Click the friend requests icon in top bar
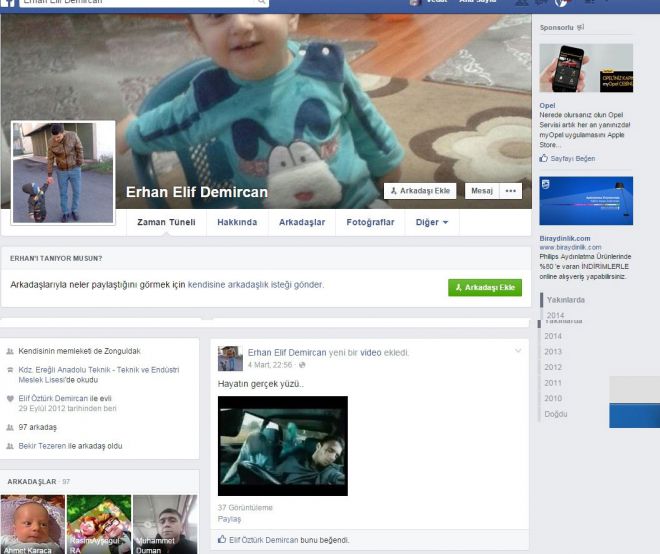The height and width of the screenshot is (554, 660). coord(520,3)
